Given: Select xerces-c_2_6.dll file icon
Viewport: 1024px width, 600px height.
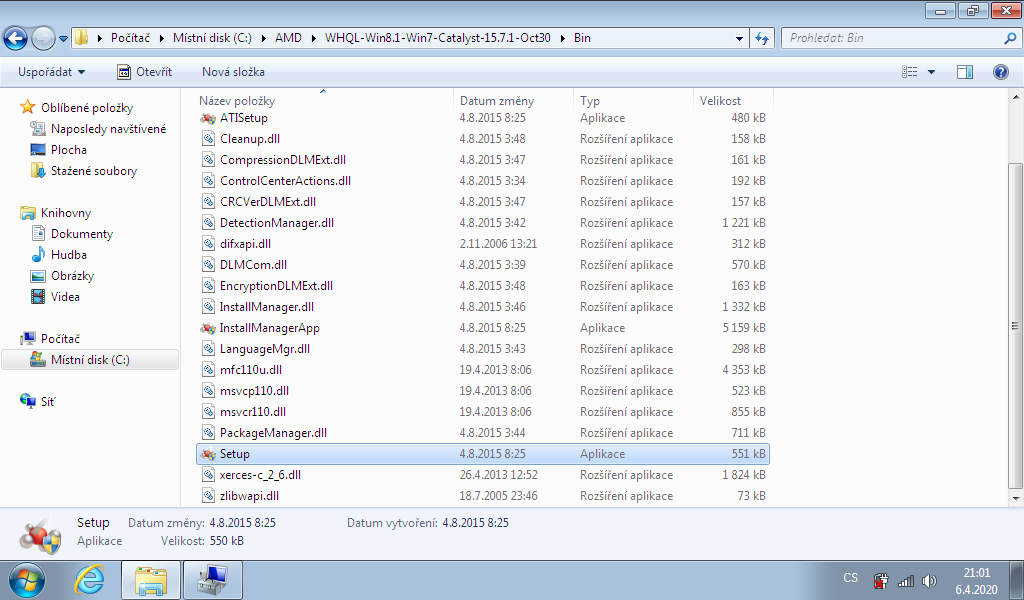Looking at the screenshot, I should tap(208, 475).
